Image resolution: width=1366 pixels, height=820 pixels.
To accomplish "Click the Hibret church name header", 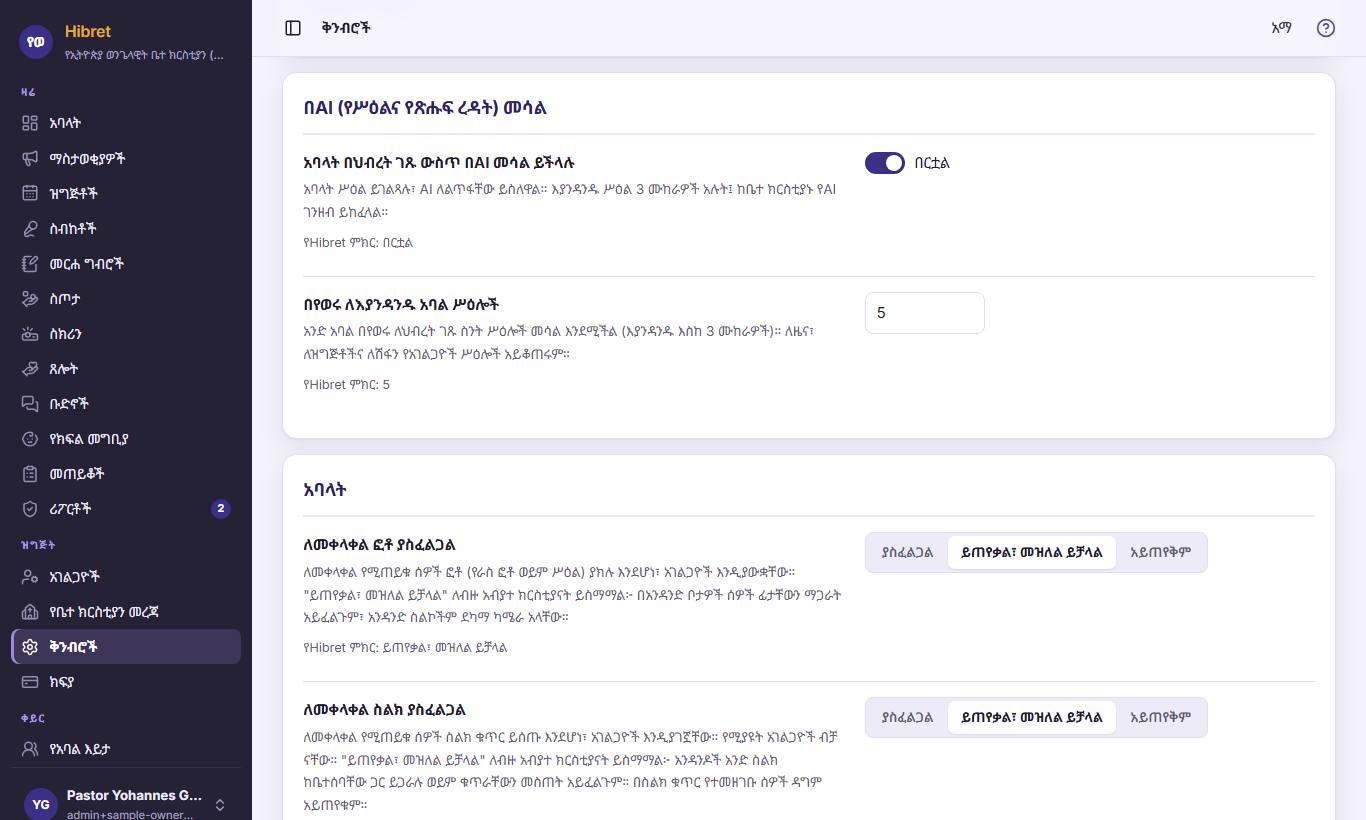I will coord(88,31).
